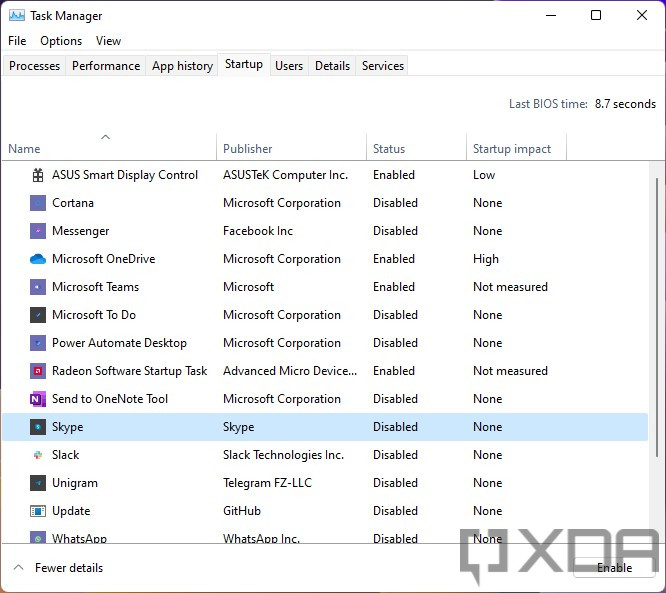Screen dimensions: 666x593
Task: Switch to the Processes tab
Action: point(34,66)
